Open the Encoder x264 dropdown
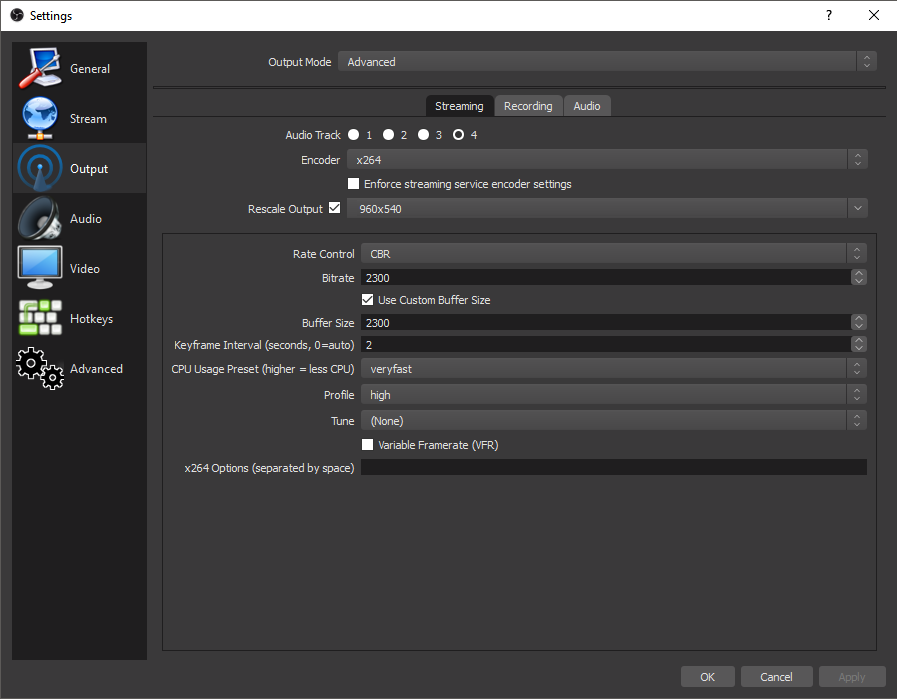897x699 pixels. (607, 160)
